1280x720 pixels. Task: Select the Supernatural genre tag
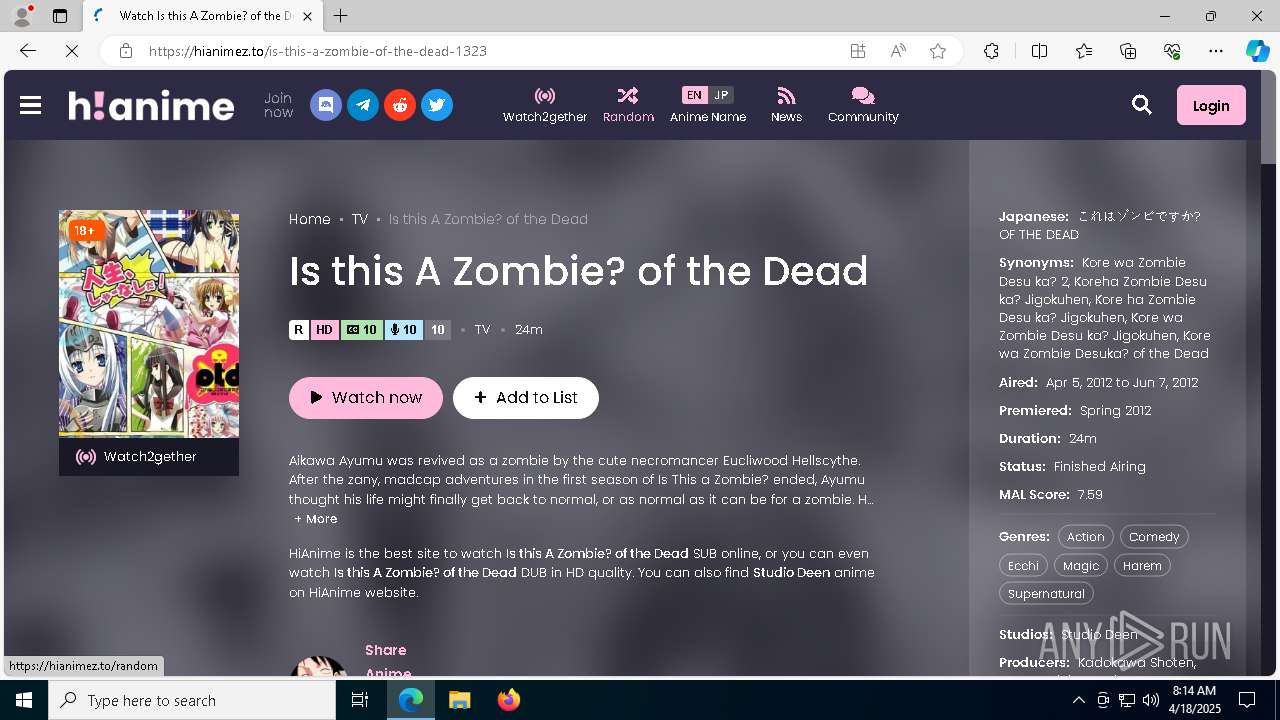[x=1046, y=593]
